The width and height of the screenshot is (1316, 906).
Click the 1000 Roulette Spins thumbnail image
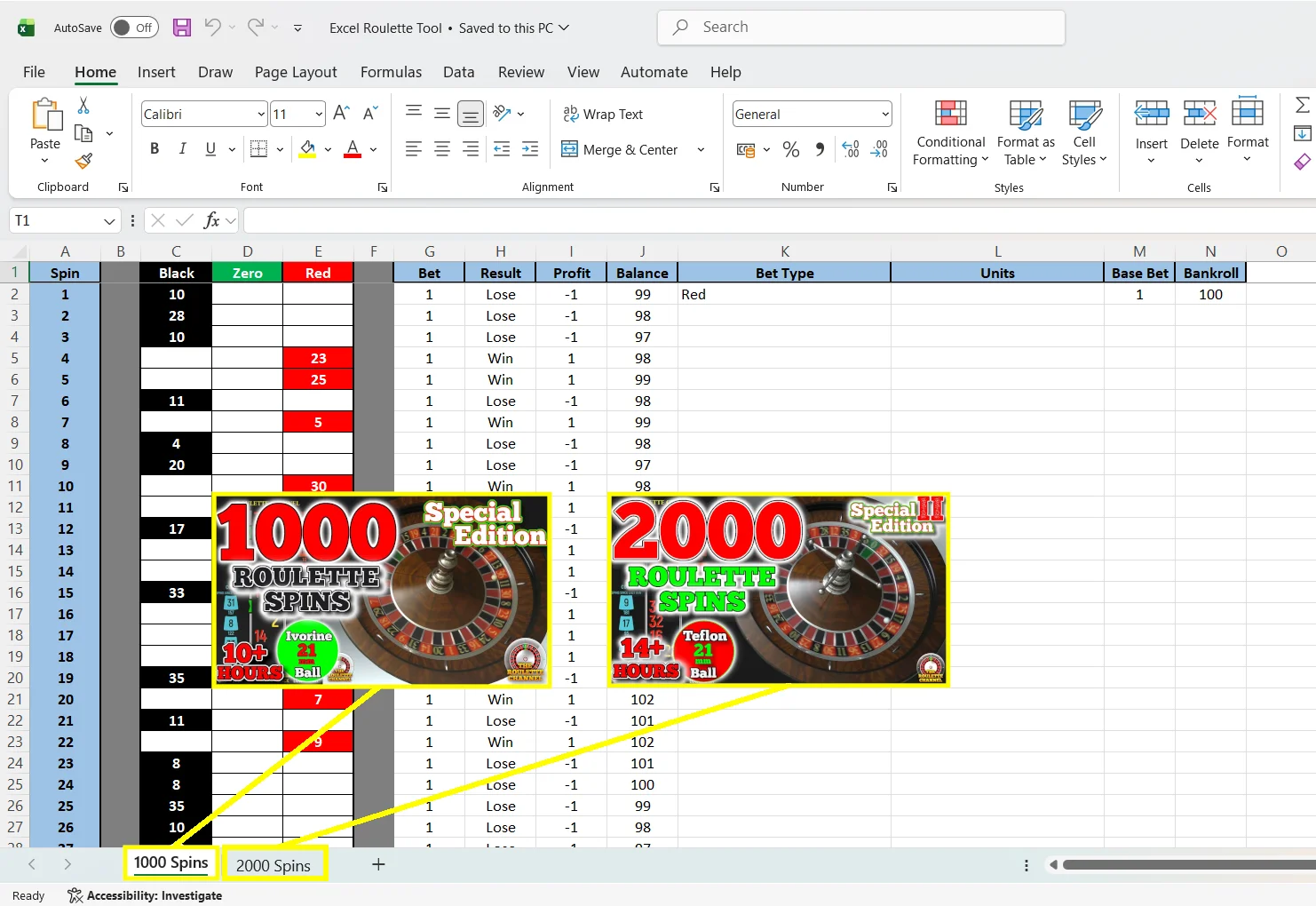click(x=382, y=590)
